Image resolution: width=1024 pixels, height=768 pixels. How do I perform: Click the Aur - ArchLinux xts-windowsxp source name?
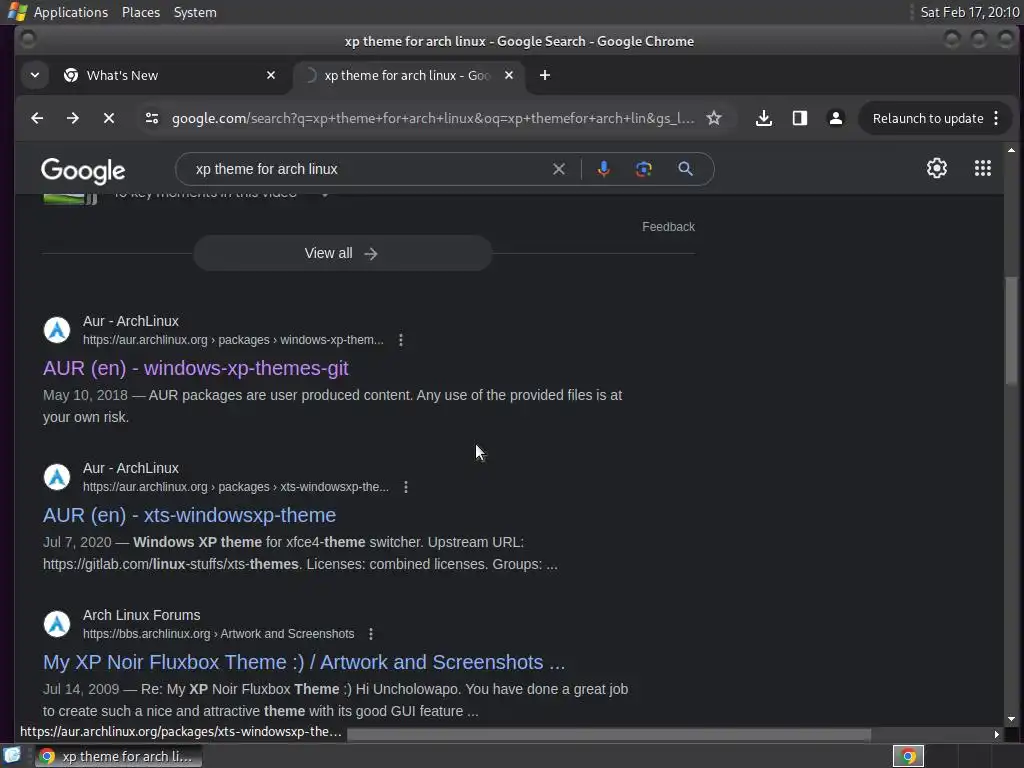(x=131, y=468)
